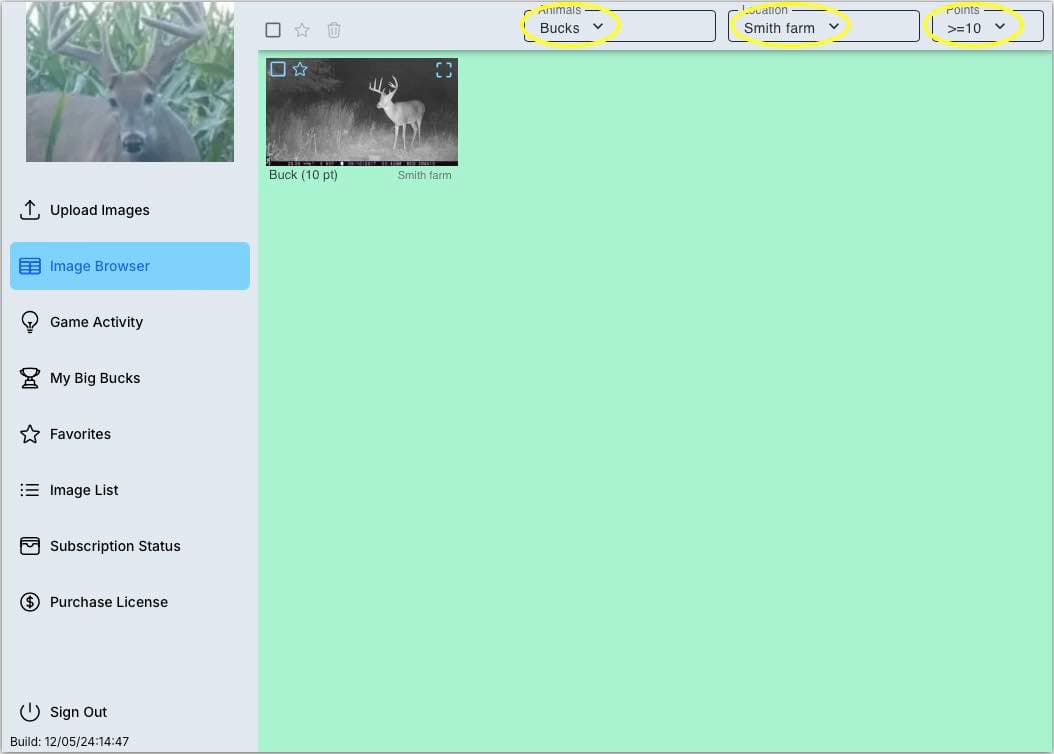Toggle the select-all checkbox in toolbar
1054x754 pixels.
tap(273, 30)
